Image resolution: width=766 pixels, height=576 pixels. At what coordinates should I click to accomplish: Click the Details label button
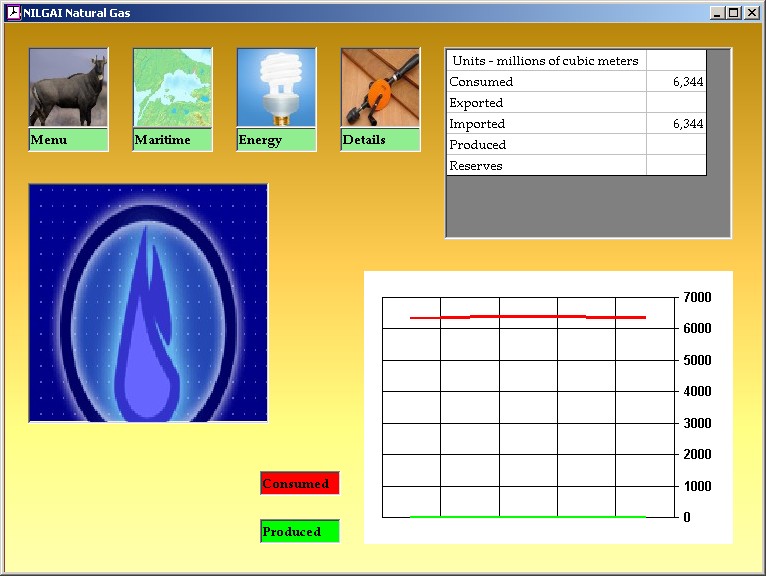(380, 140)
